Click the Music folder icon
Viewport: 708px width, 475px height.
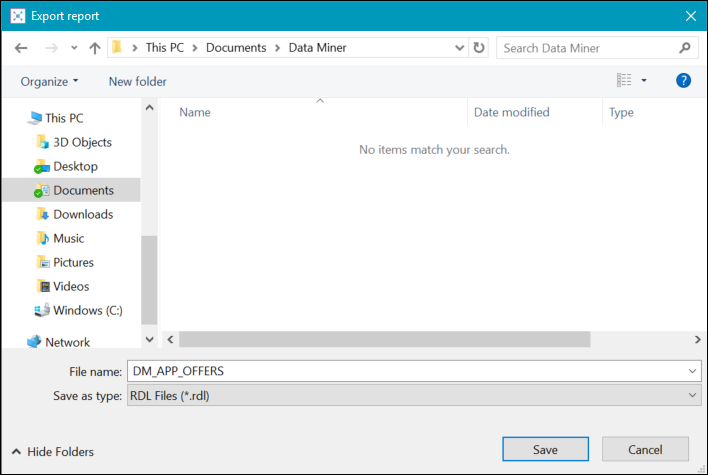(42, 238)
